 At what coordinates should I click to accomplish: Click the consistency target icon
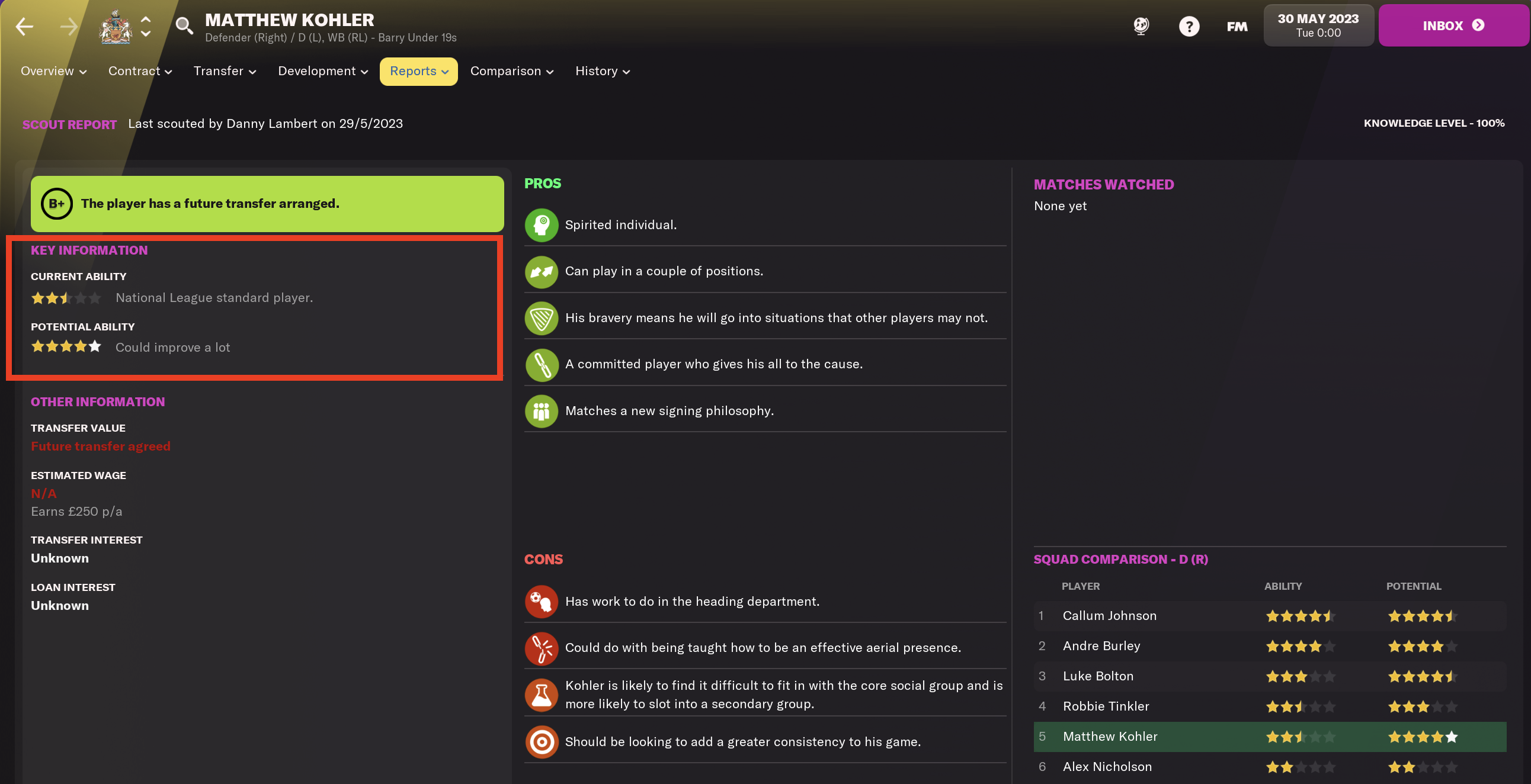[542, 742]
